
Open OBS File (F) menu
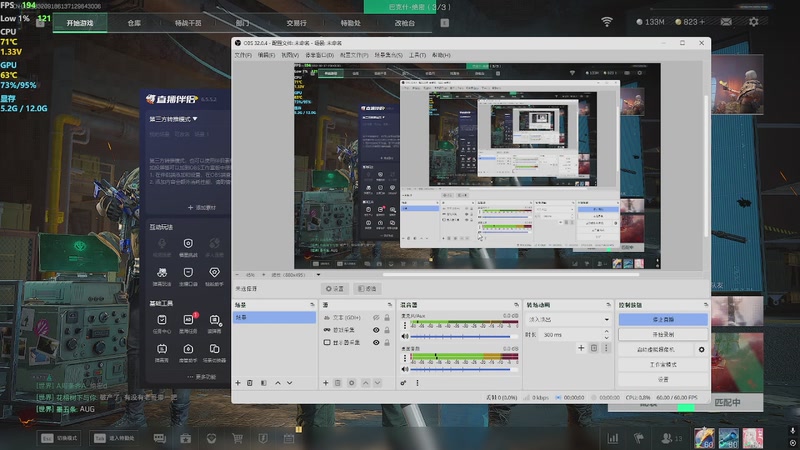243,55
